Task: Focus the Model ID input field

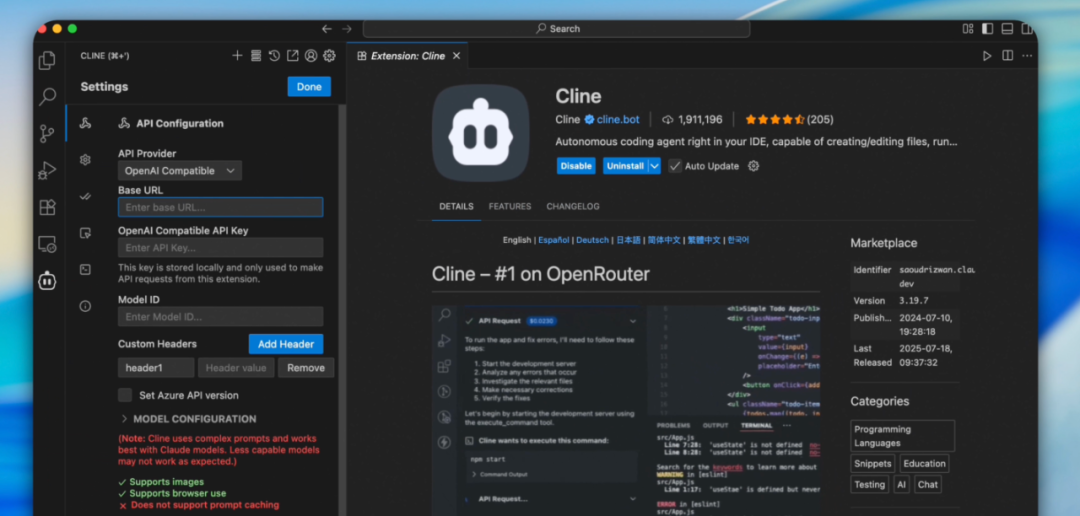Action: point(220,317)
